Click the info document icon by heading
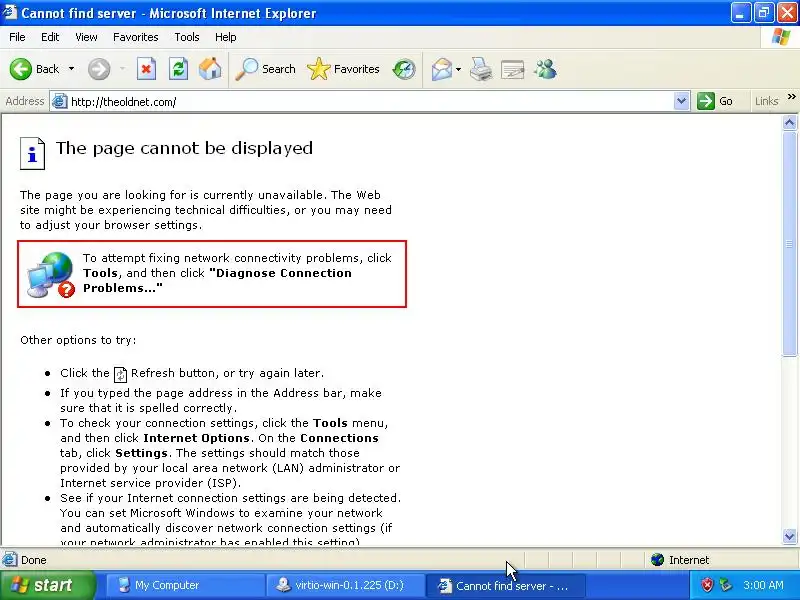800x600 pixels. [x=32, y=153]
